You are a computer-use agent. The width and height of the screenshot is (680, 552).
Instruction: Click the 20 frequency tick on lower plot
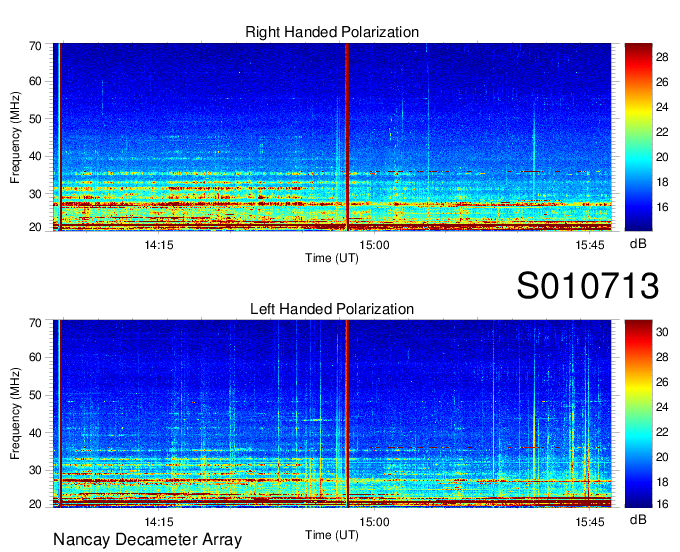pyautogui.click(x=35, y=504)
